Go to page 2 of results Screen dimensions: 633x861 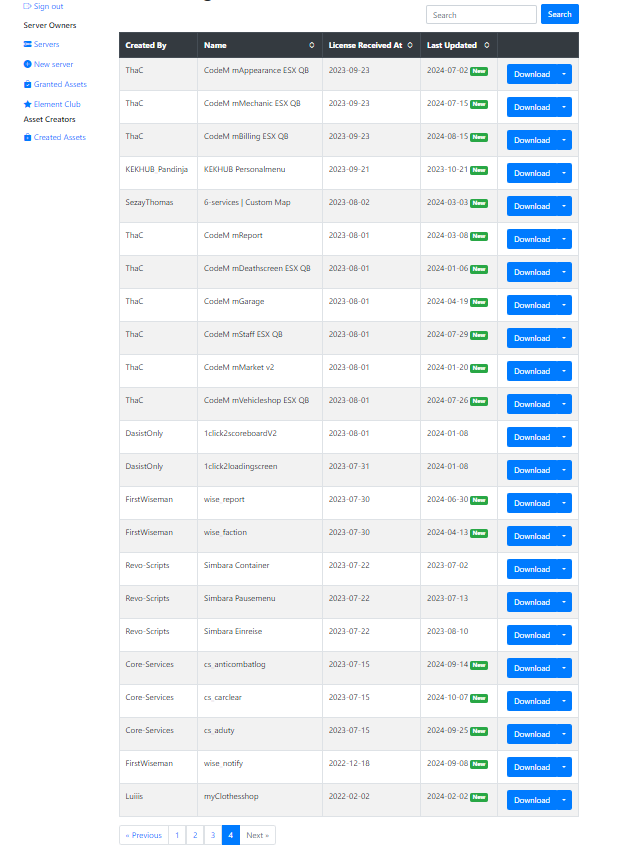click(x=195, y=835)
